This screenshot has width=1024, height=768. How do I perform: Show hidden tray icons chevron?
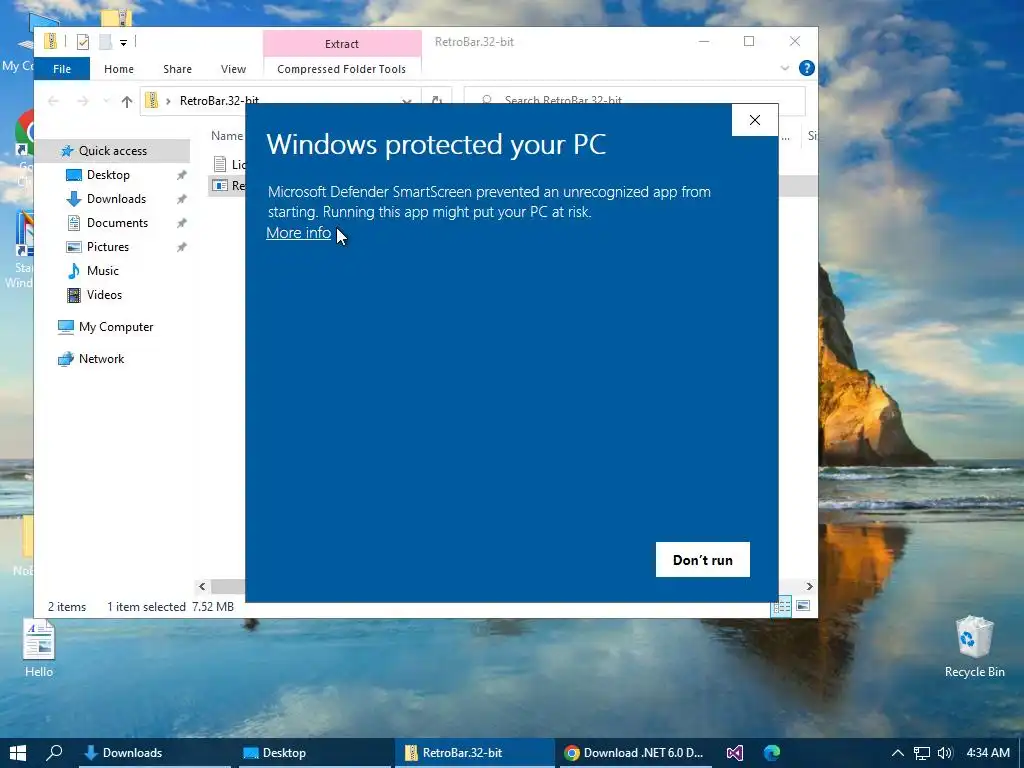pyautogui.click(x=898, y=753)
